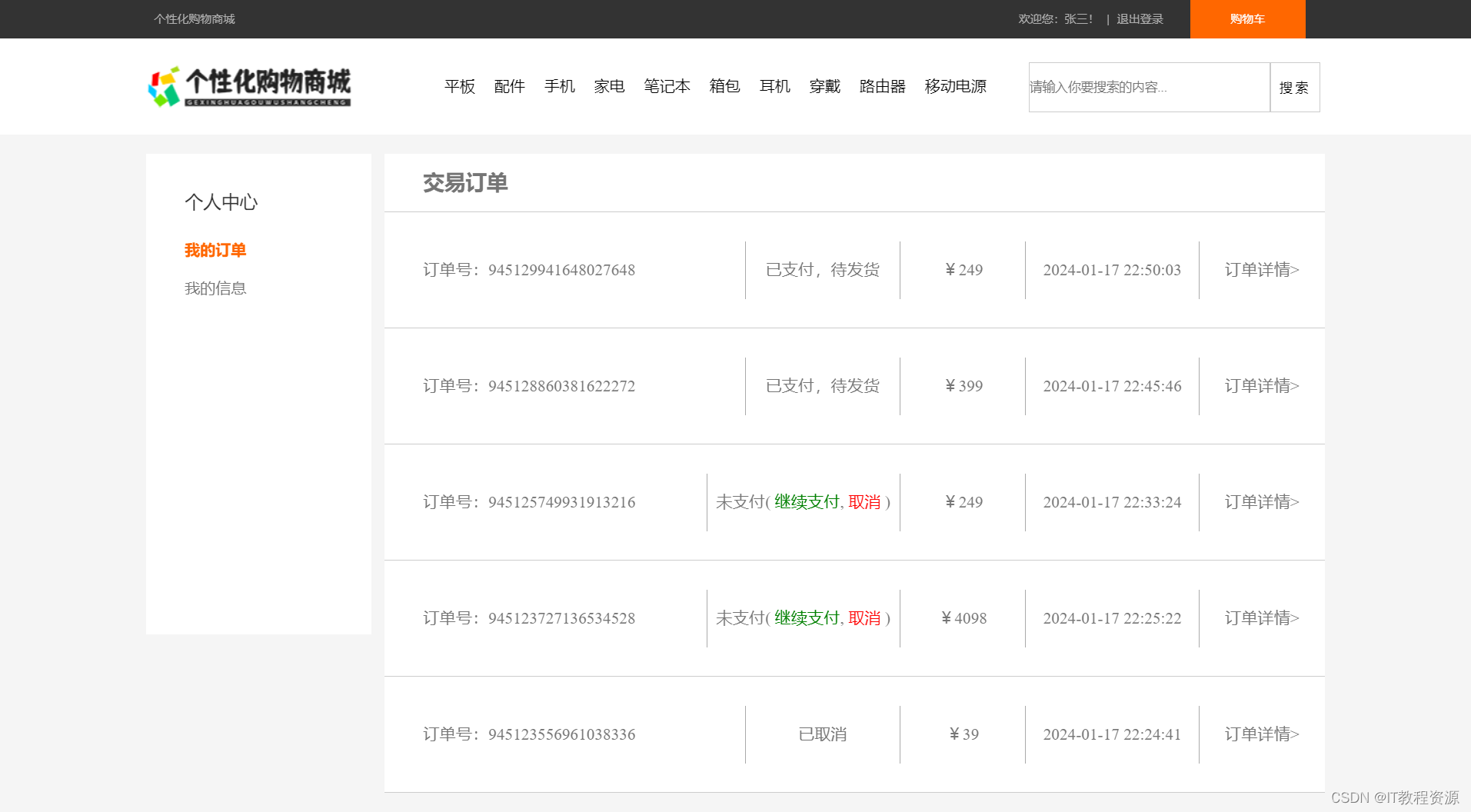
Task: Open 订单详情 for order 945129941648027648
Action: click(x=1262, y=270)
